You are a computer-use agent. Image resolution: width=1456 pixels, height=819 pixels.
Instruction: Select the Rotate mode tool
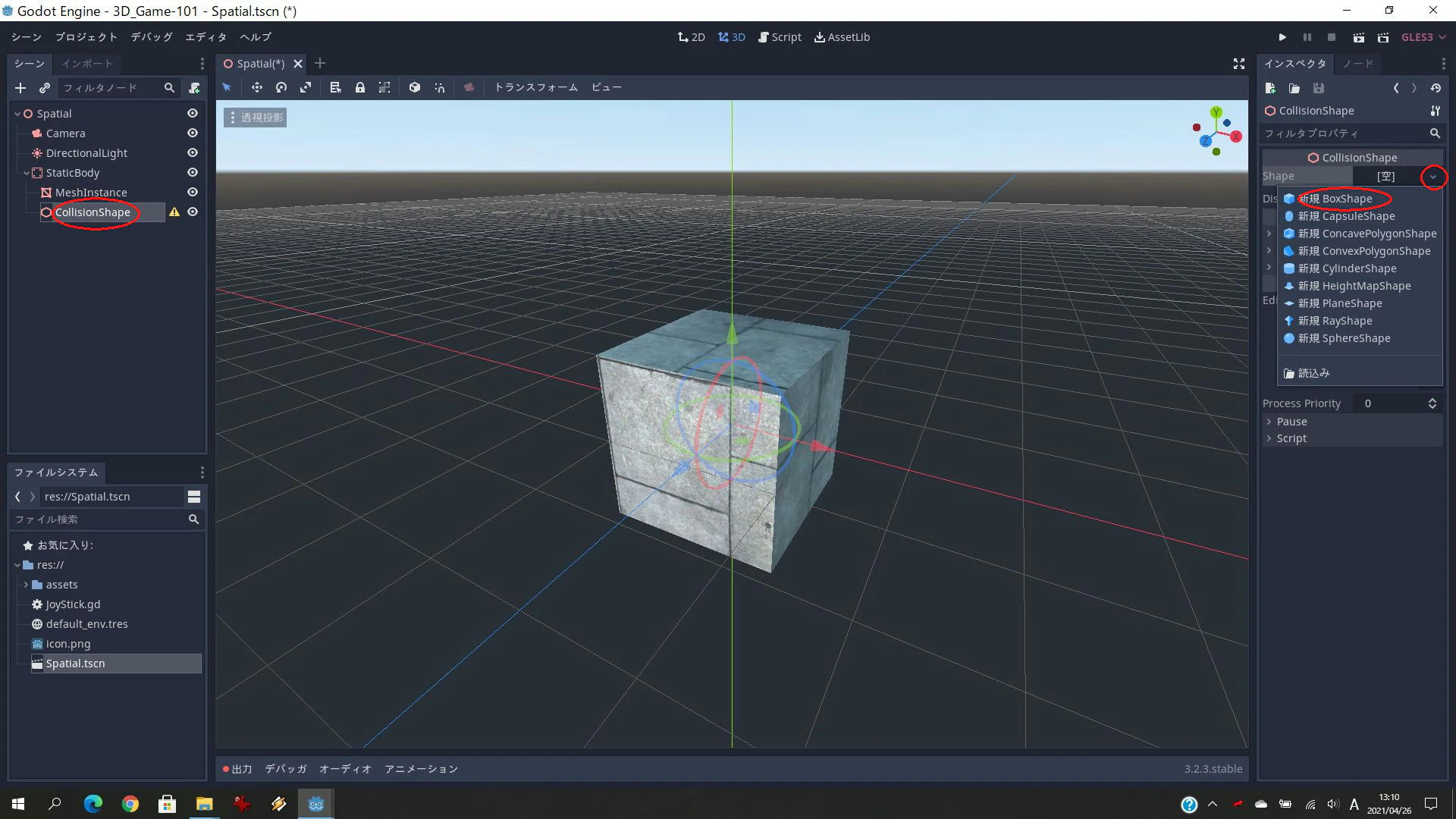pos(281,87)
